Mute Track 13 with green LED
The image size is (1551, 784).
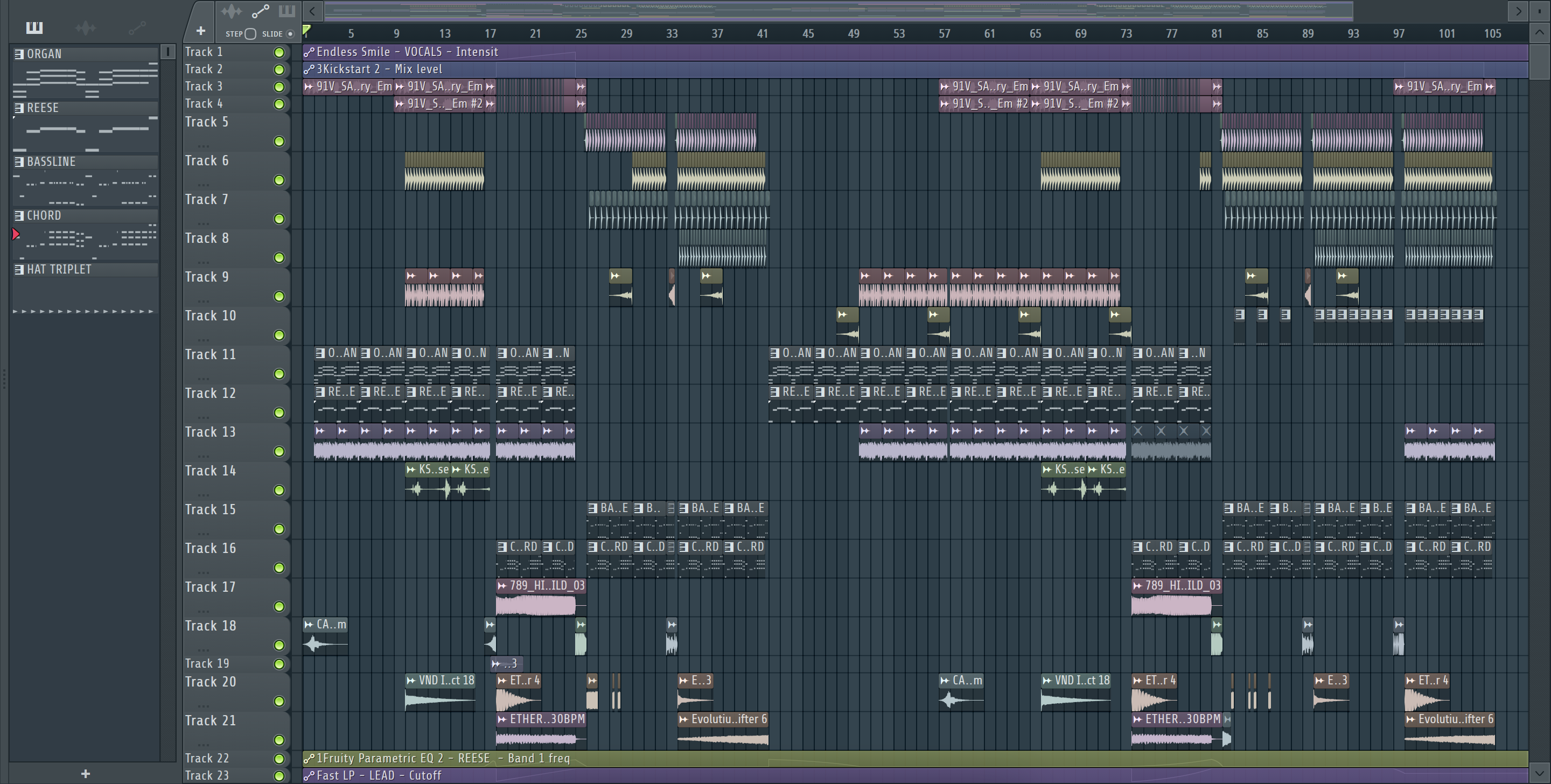pos(279,452)
